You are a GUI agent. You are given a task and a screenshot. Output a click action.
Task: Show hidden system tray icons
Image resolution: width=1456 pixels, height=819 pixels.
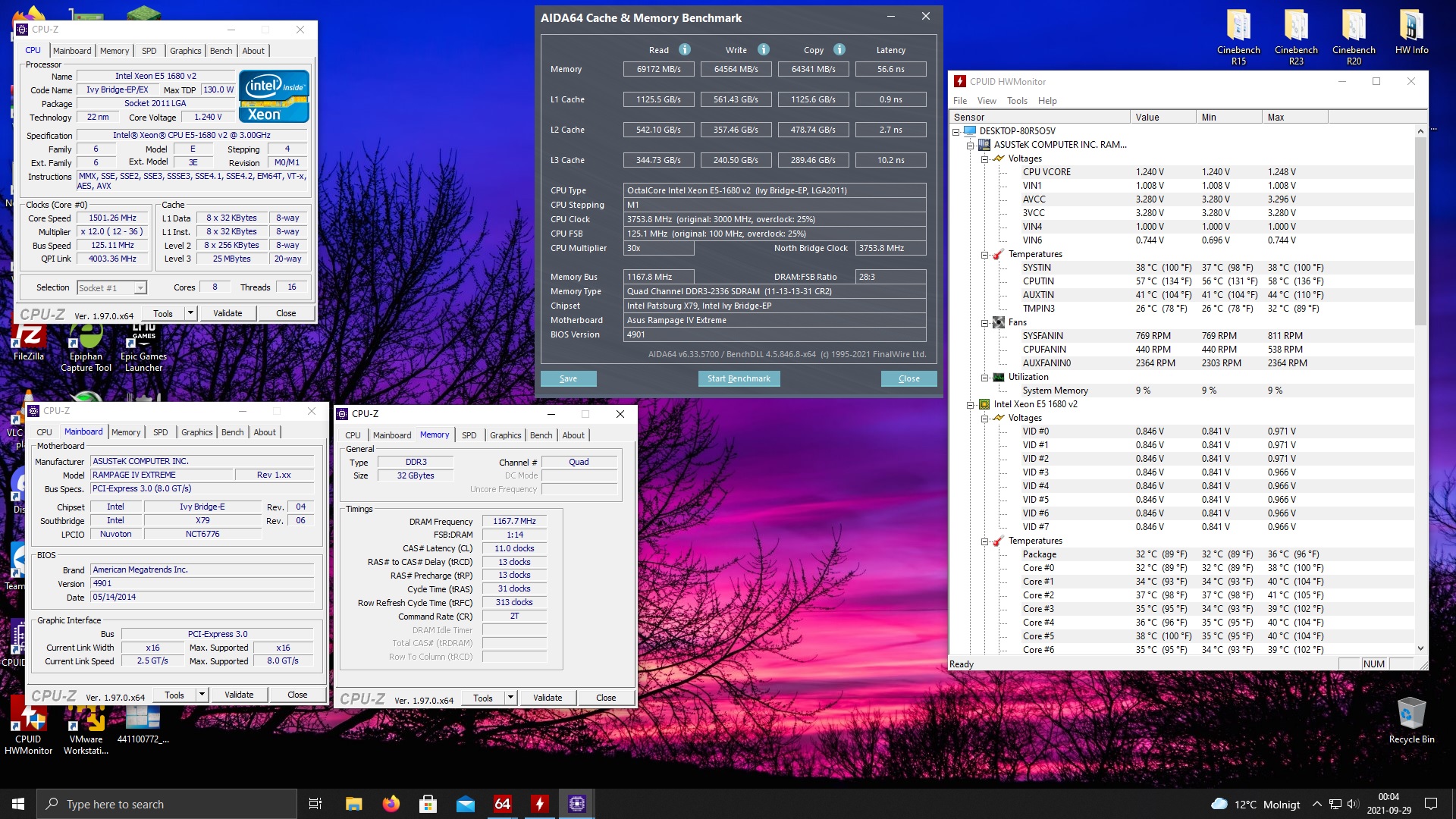[1317, 804]
